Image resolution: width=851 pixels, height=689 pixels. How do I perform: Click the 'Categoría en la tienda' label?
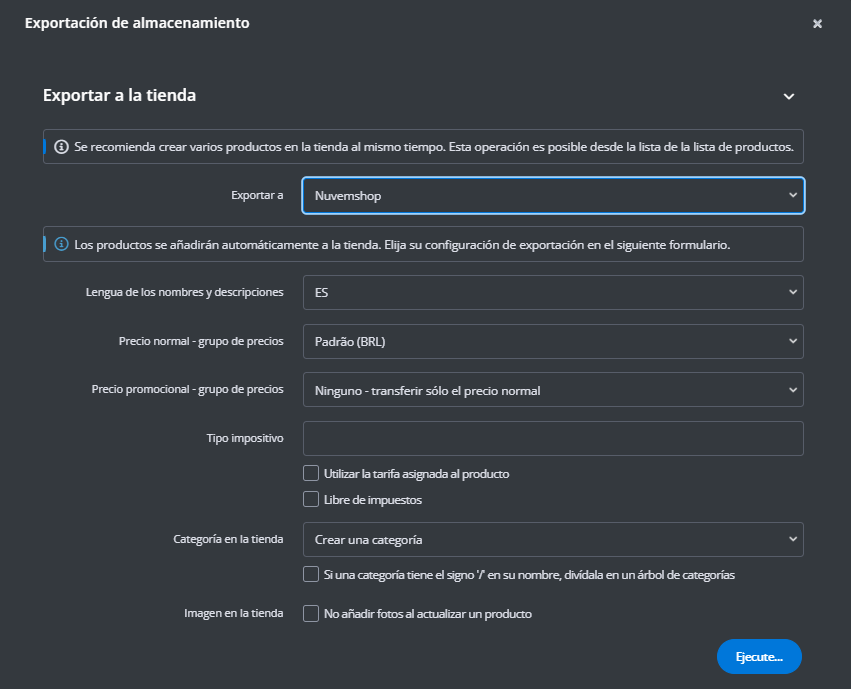tap(228, 540)
